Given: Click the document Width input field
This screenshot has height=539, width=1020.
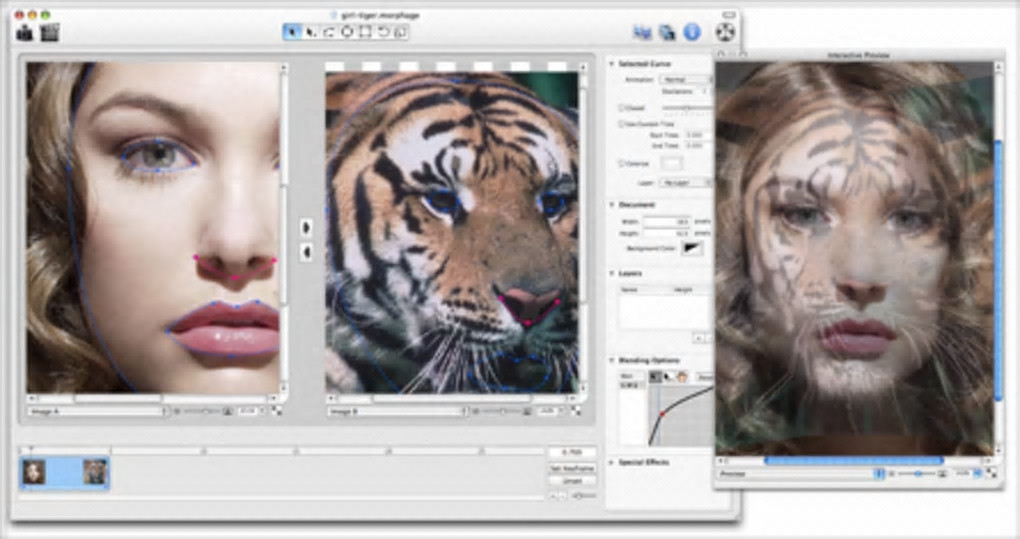Looking at the screenshot, I should click(x=667, y=221).
